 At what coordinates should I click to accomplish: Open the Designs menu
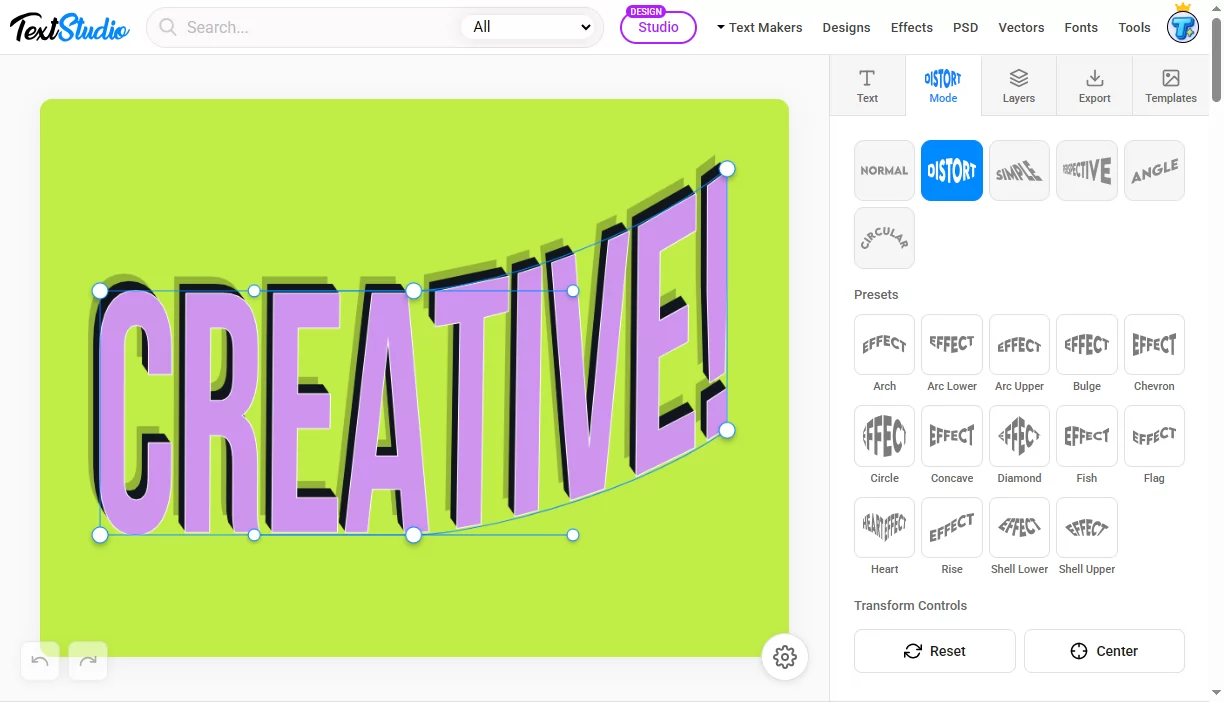point(846,27)
